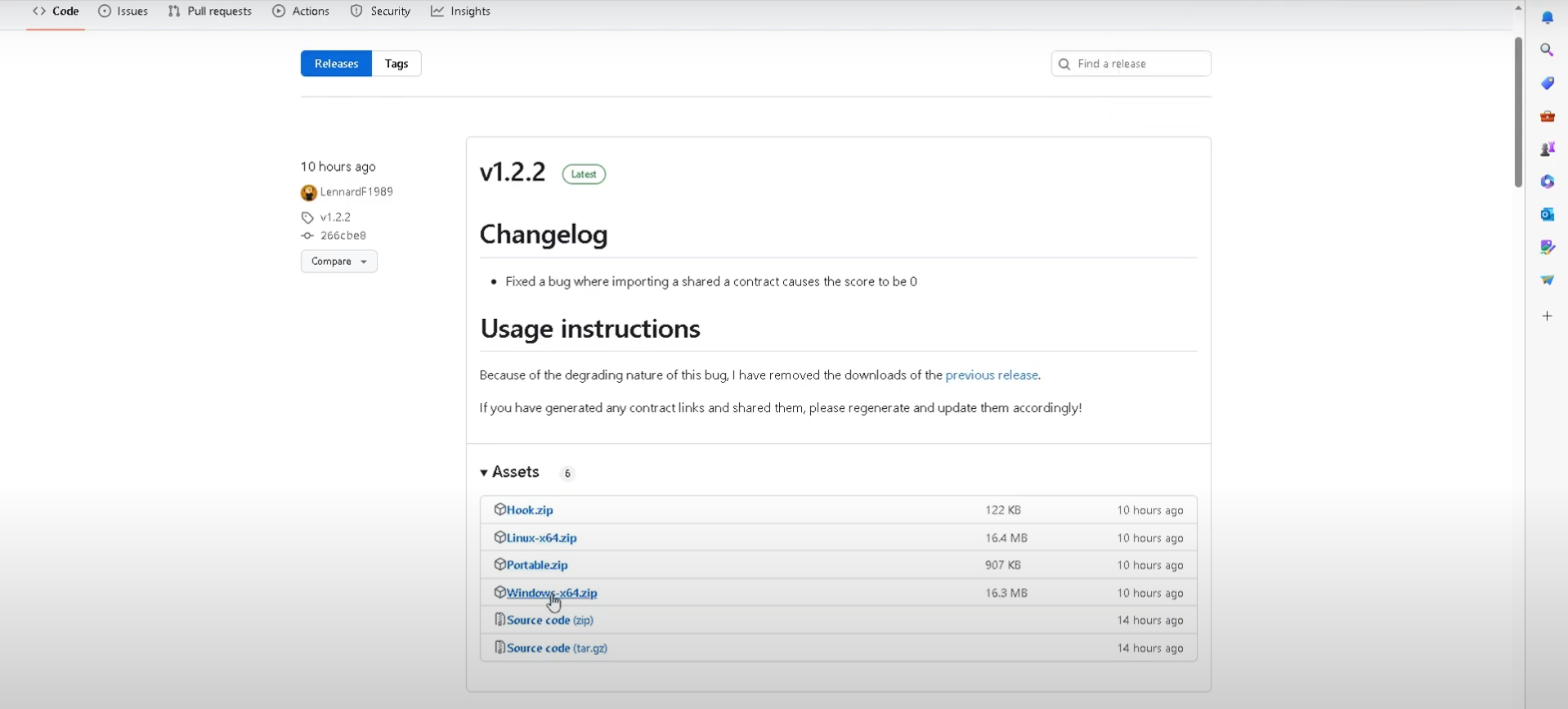The width and height of the screenshot is (1568, 709).
Task: Download Windows-x64.zip
Action: tap(552, 593)
